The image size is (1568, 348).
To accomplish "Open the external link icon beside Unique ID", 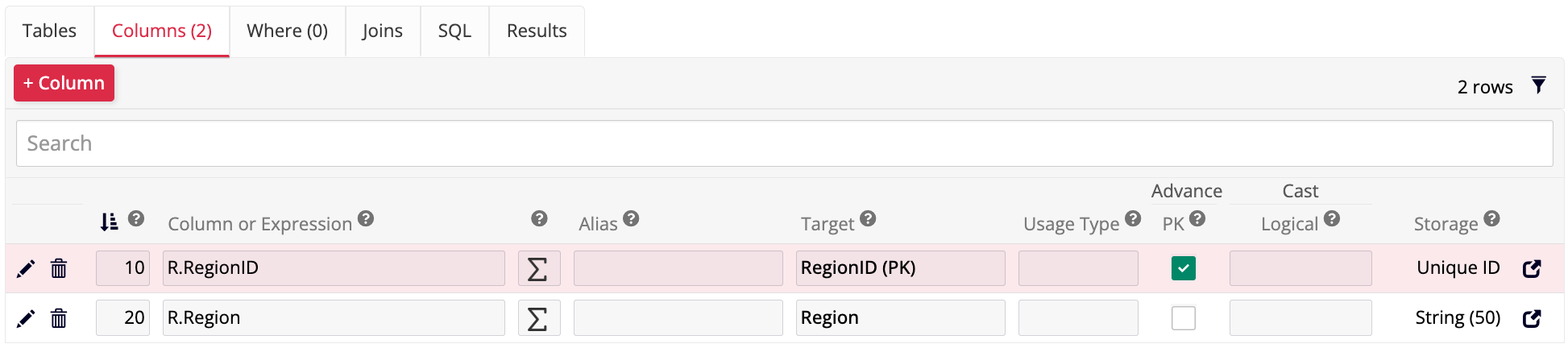I will click(x=1532, y=268).
